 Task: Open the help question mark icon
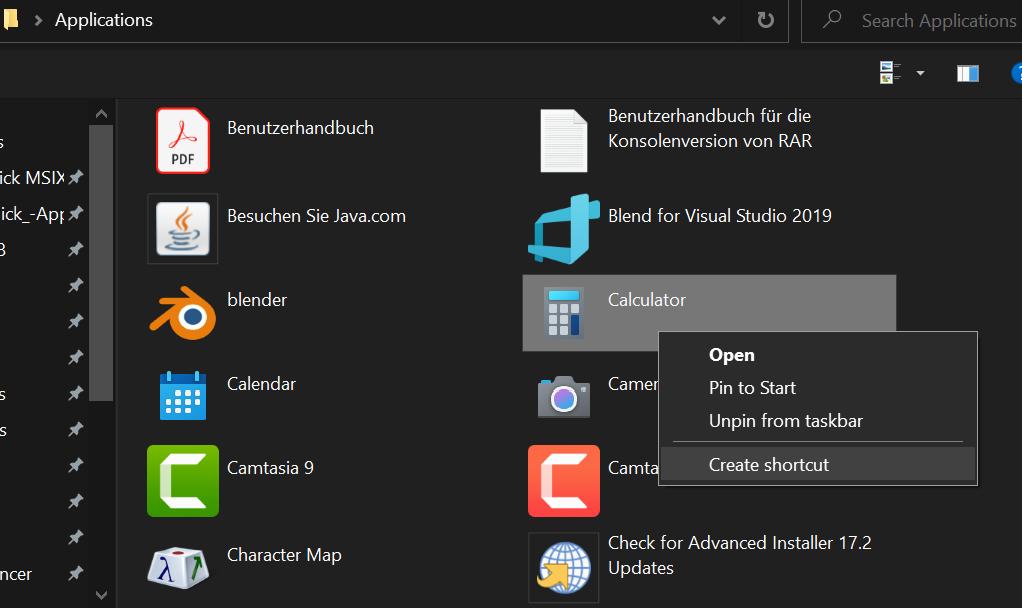click(1016, 73)
